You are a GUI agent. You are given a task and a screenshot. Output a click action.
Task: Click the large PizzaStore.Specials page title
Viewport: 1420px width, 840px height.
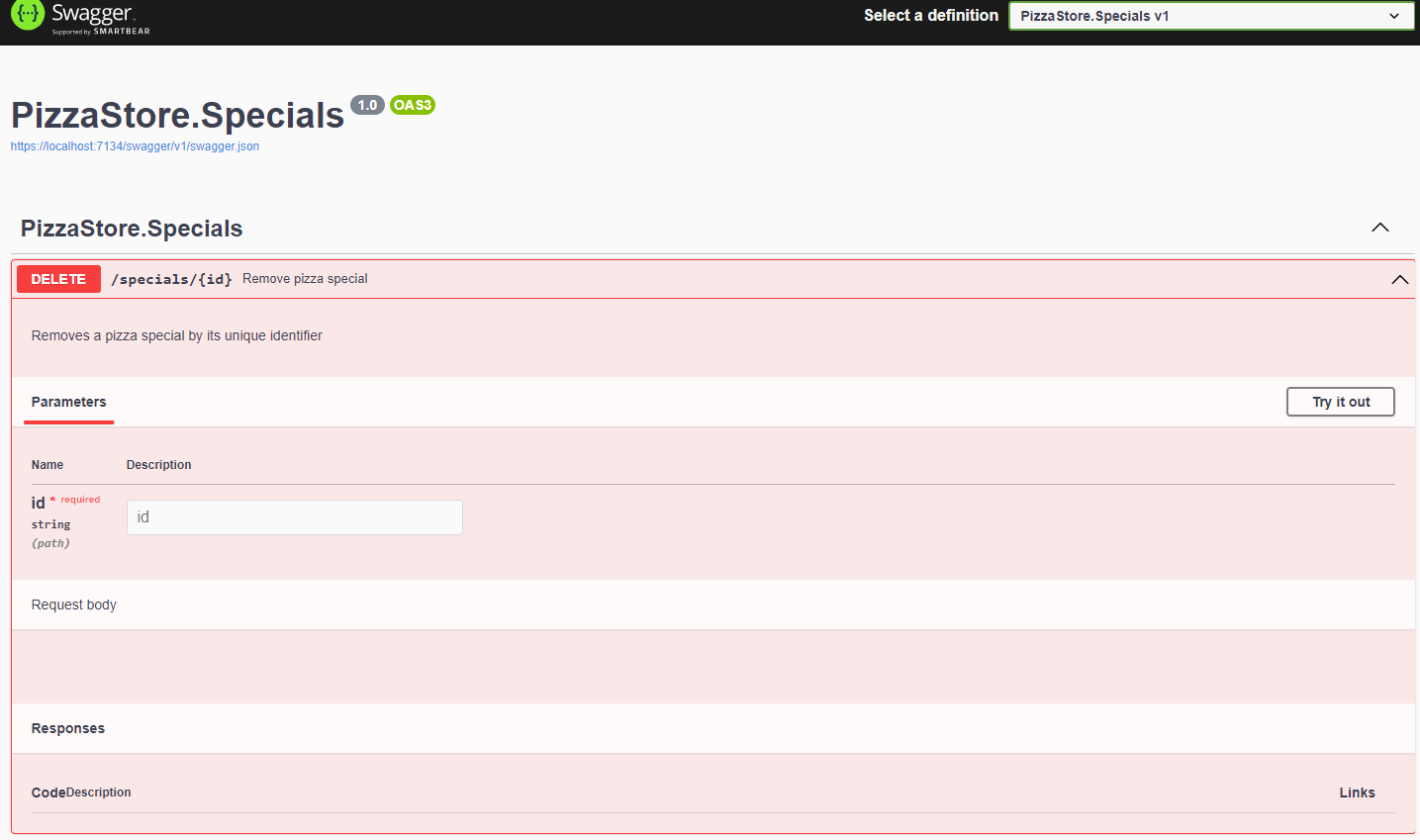pyautogui.click(x=178, y=116)
